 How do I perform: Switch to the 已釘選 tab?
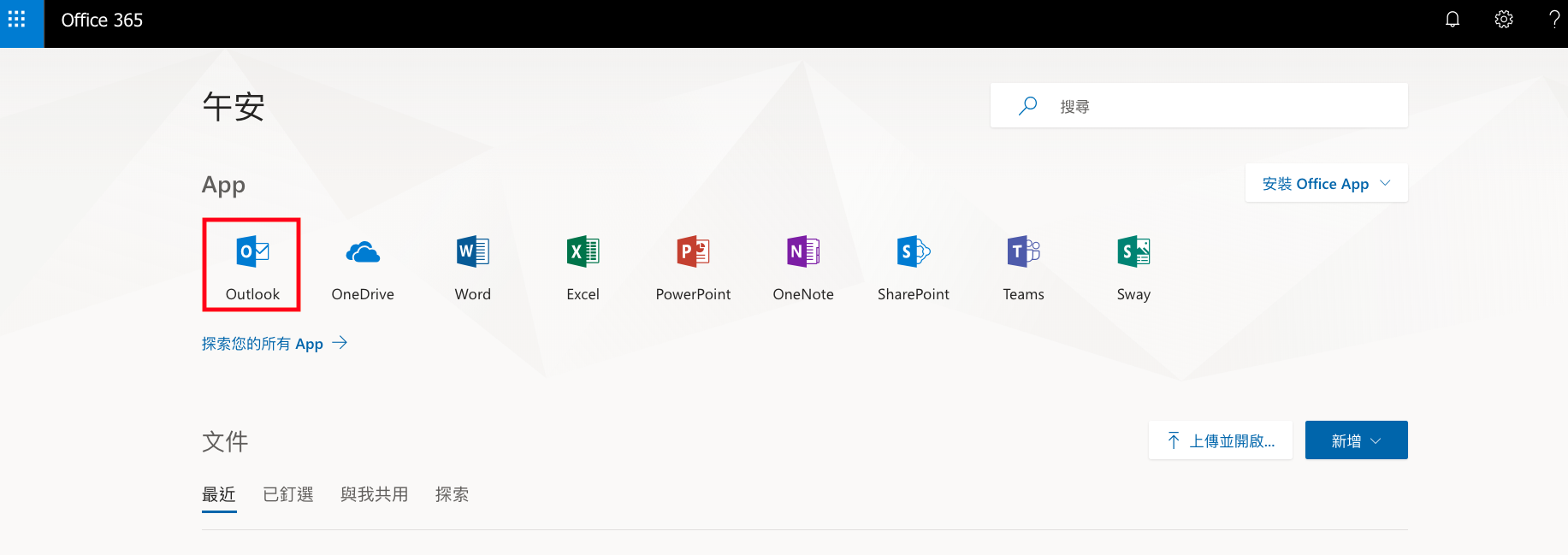(288, 494)
